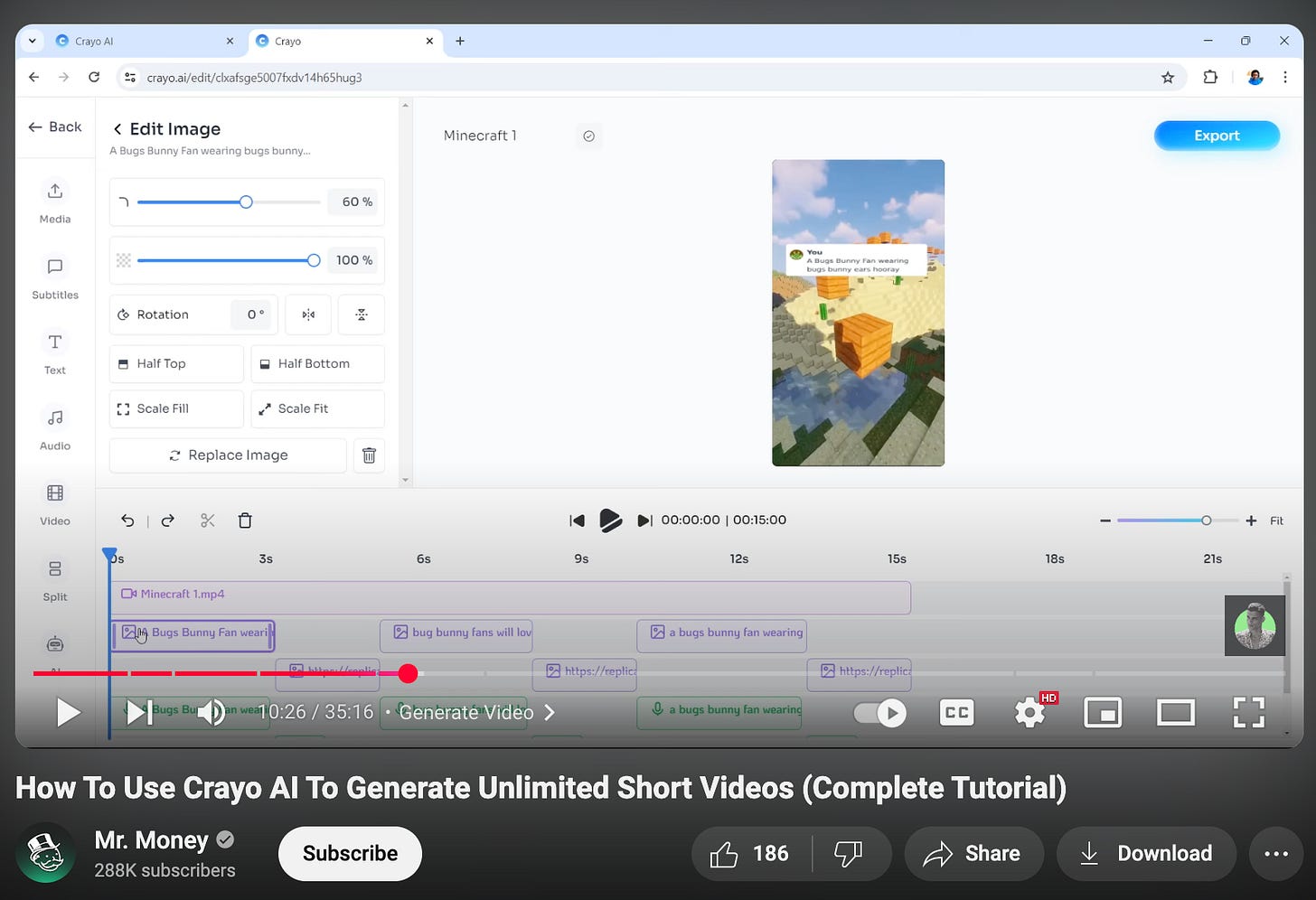Screen dimensions: 1316x900
Task: Select the 'bug bunny fans will lov' image clip
Action: pyautogui.click(x=456, y=635)
